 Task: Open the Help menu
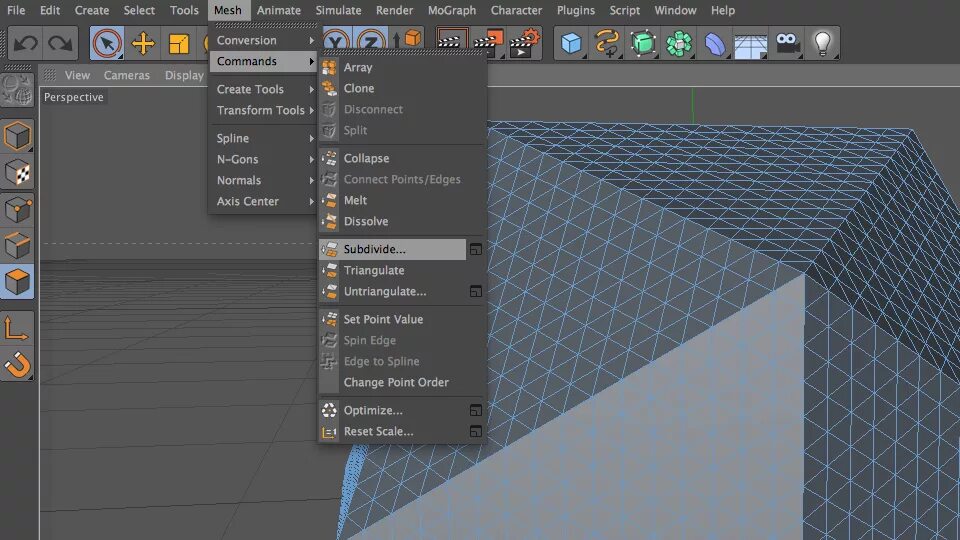coord(722,10)
